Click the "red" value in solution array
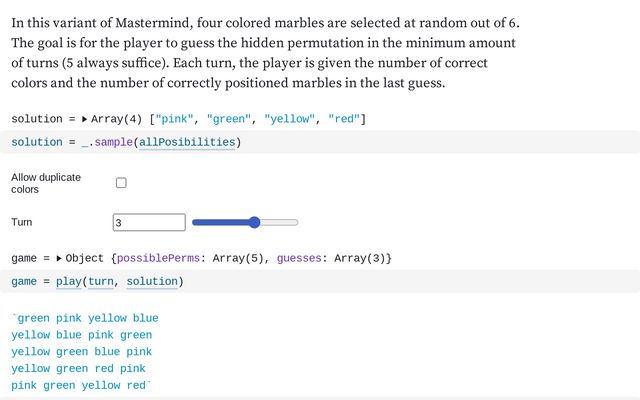This screenshot has width=640, height=400. 344,120
